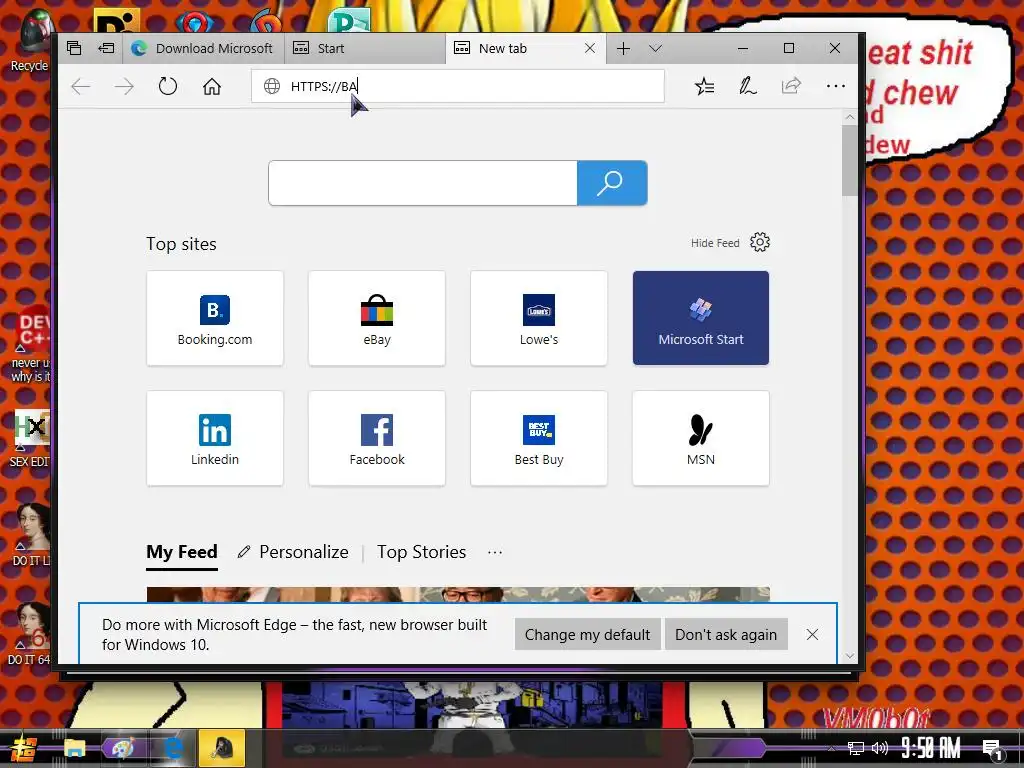Select the highlighted yellow taskbar app icon

[x=222, y=748]
